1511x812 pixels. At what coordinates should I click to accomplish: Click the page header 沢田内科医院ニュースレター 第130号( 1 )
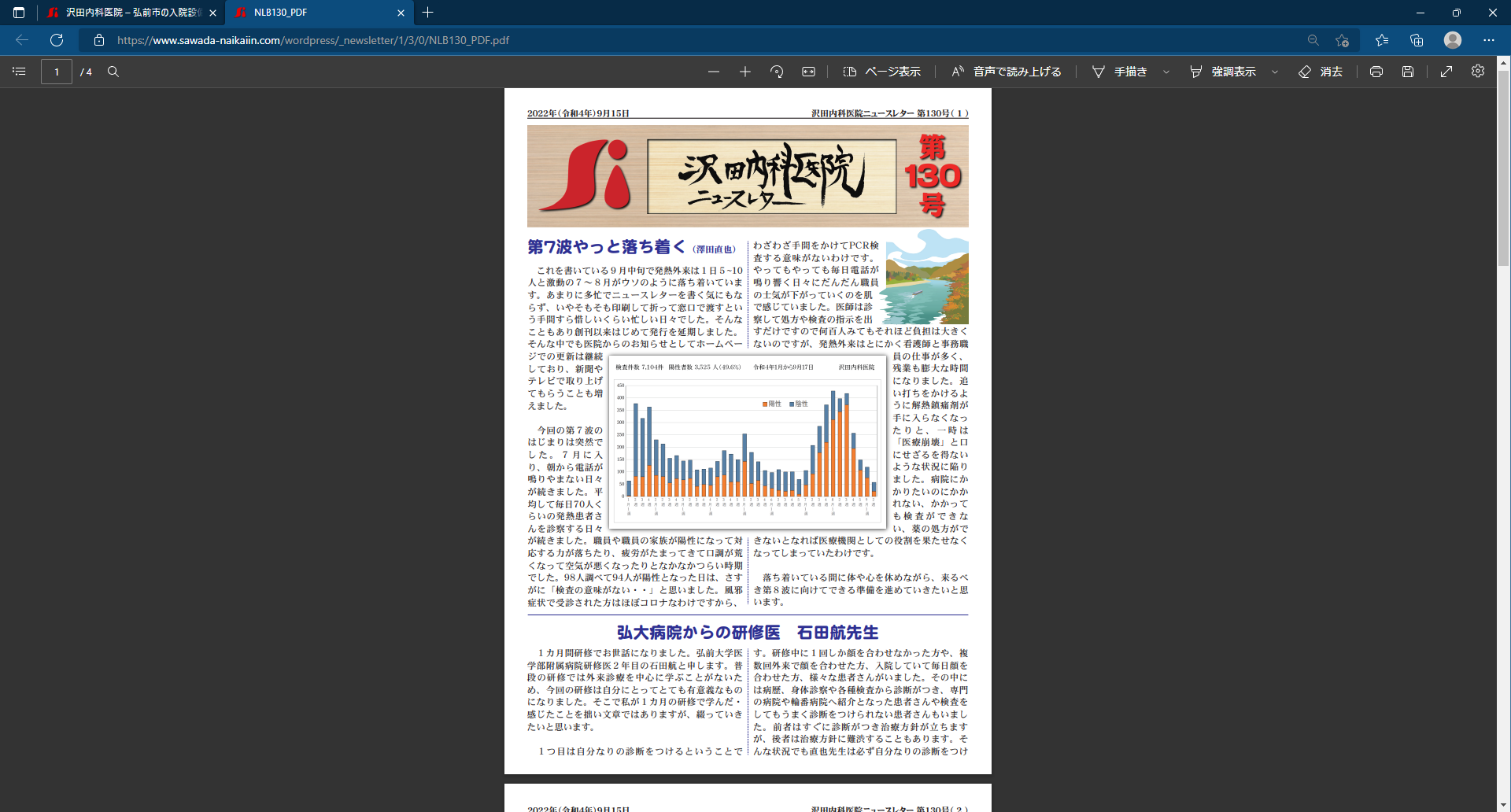[x=889, y=113]
